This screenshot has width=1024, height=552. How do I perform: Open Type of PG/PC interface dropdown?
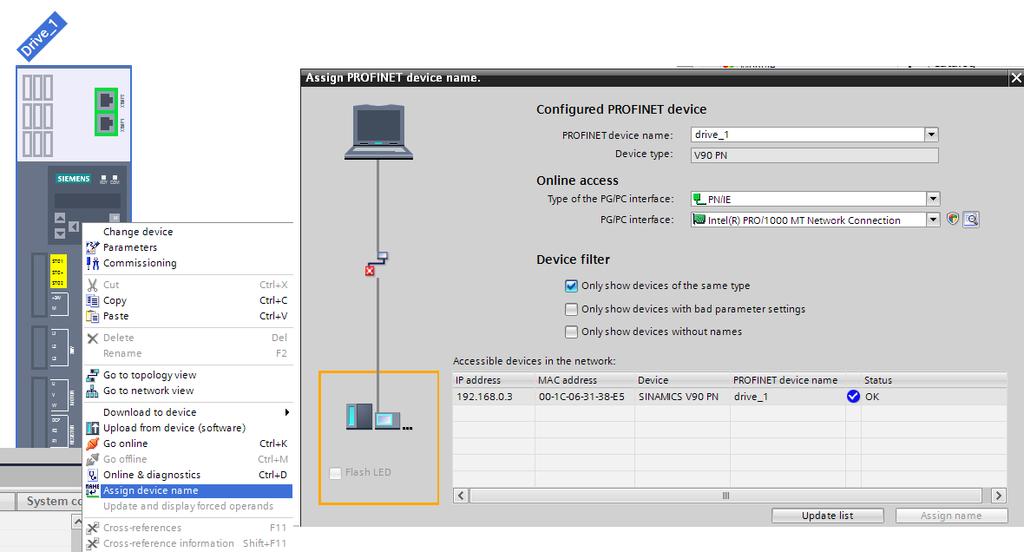(933, 199)
